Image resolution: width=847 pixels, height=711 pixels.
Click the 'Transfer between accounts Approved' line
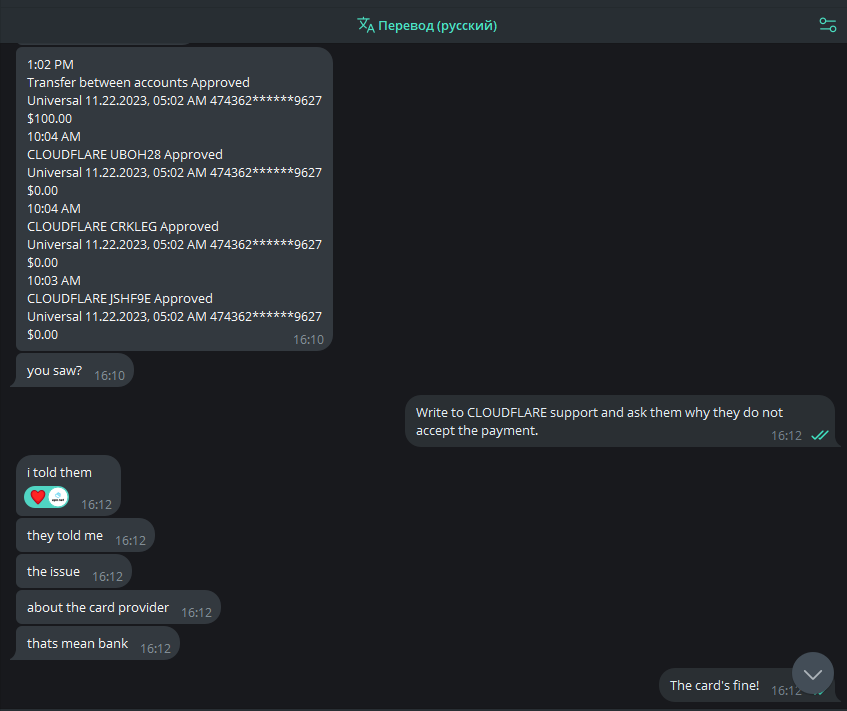click(x=138, y=83)
